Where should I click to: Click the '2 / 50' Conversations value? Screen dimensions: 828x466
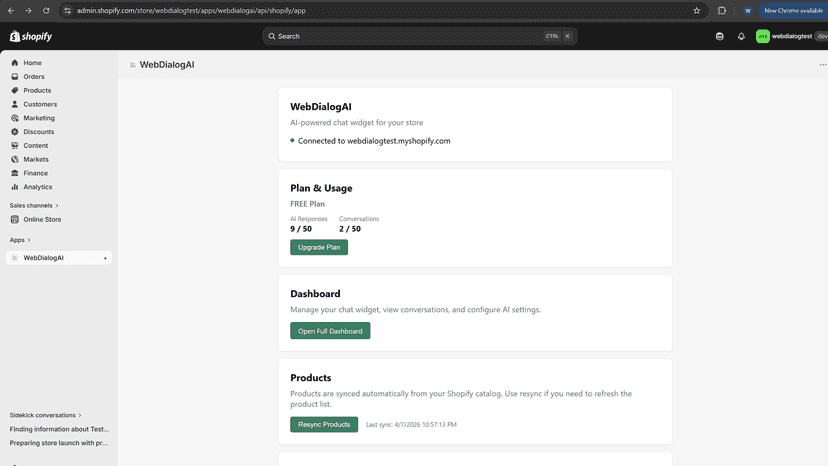(x=350, y=229)
